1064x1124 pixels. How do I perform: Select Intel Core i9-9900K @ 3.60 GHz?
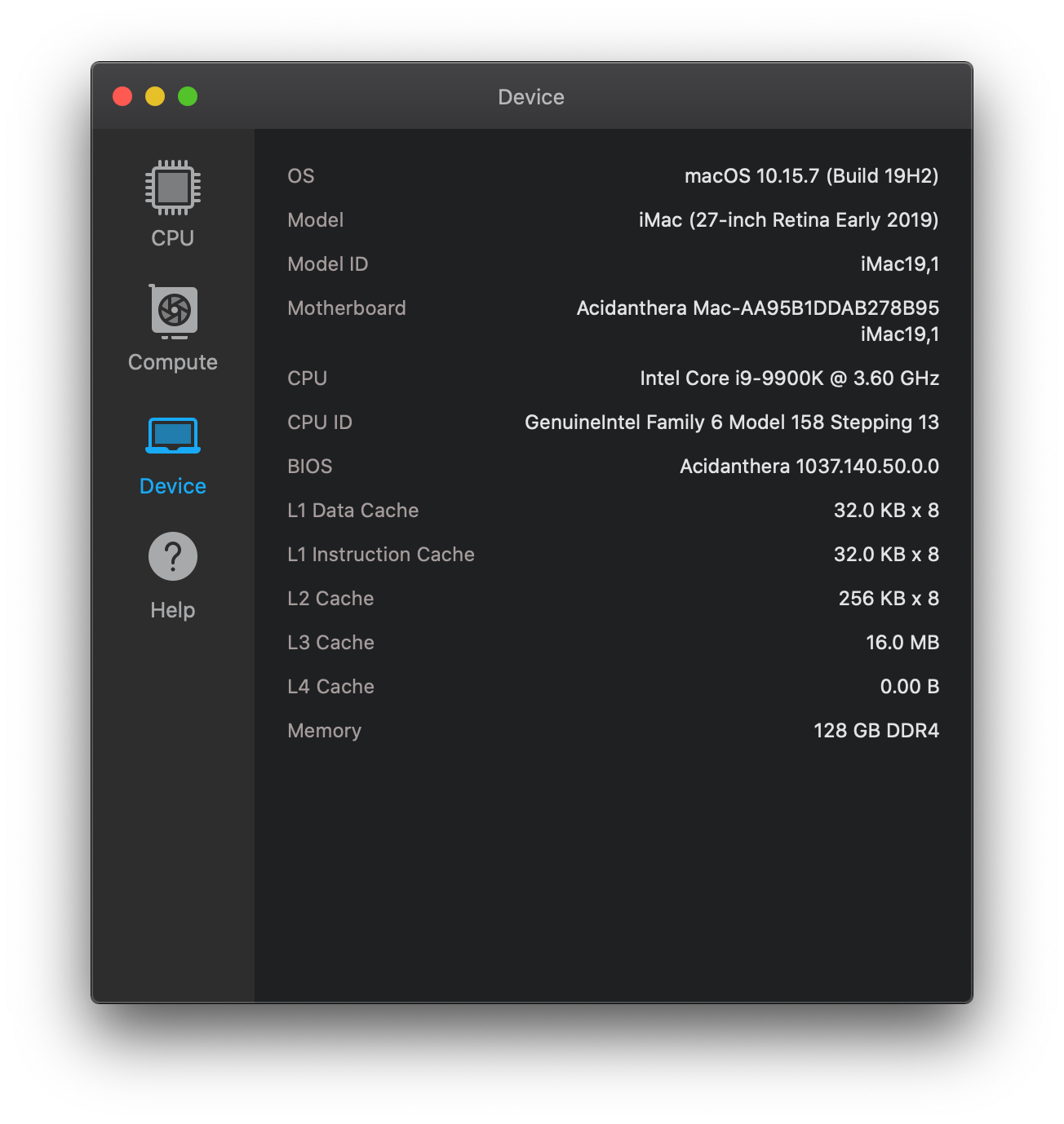point(790,378)
